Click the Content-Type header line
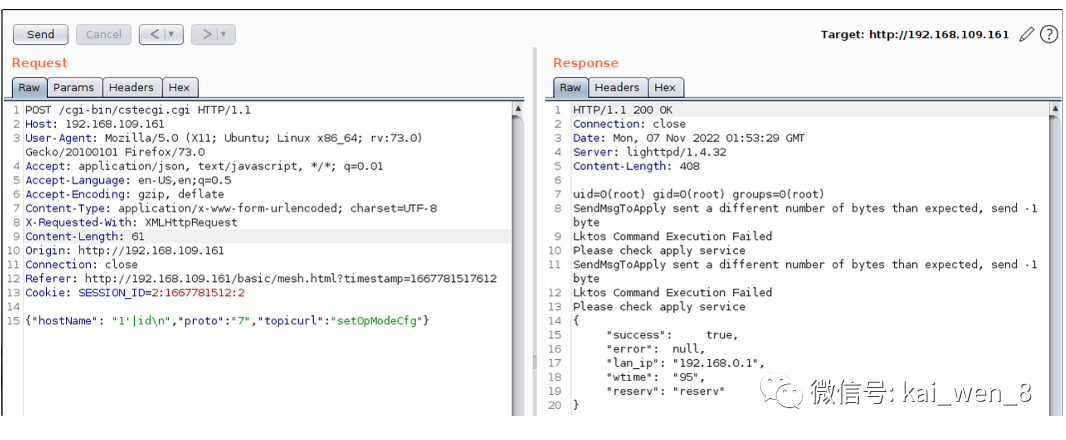The height and width of the screenshot is (440, 1066). click(x=231, y=208)
